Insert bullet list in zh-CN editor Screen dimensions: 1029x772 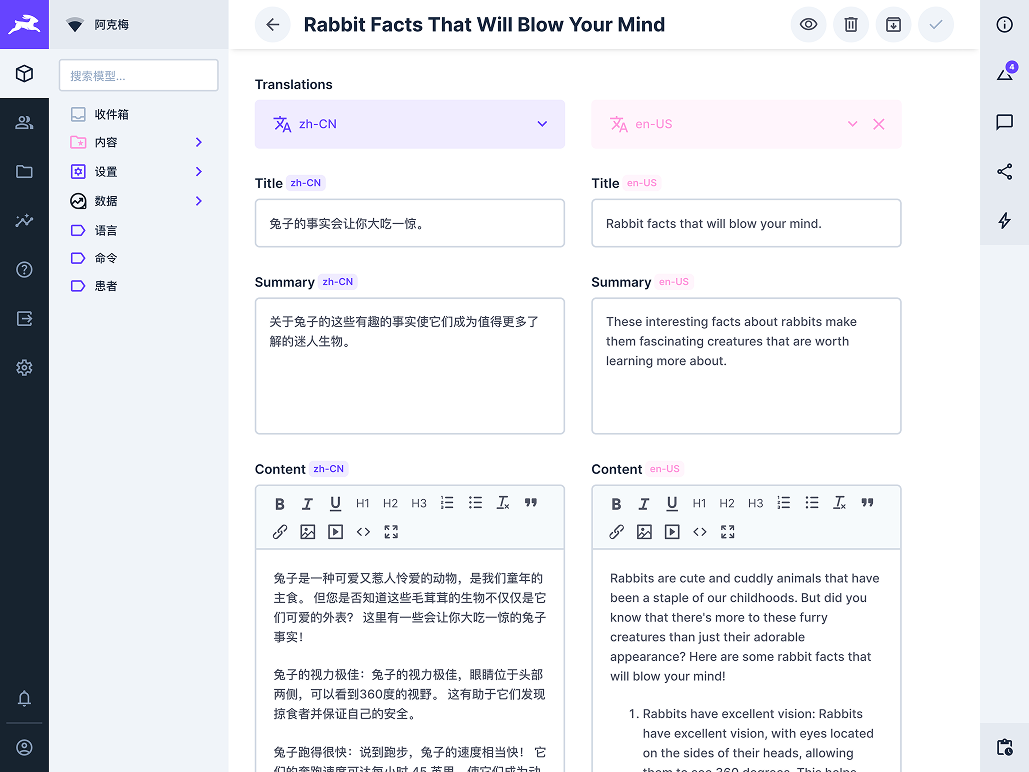click(475, 503)
